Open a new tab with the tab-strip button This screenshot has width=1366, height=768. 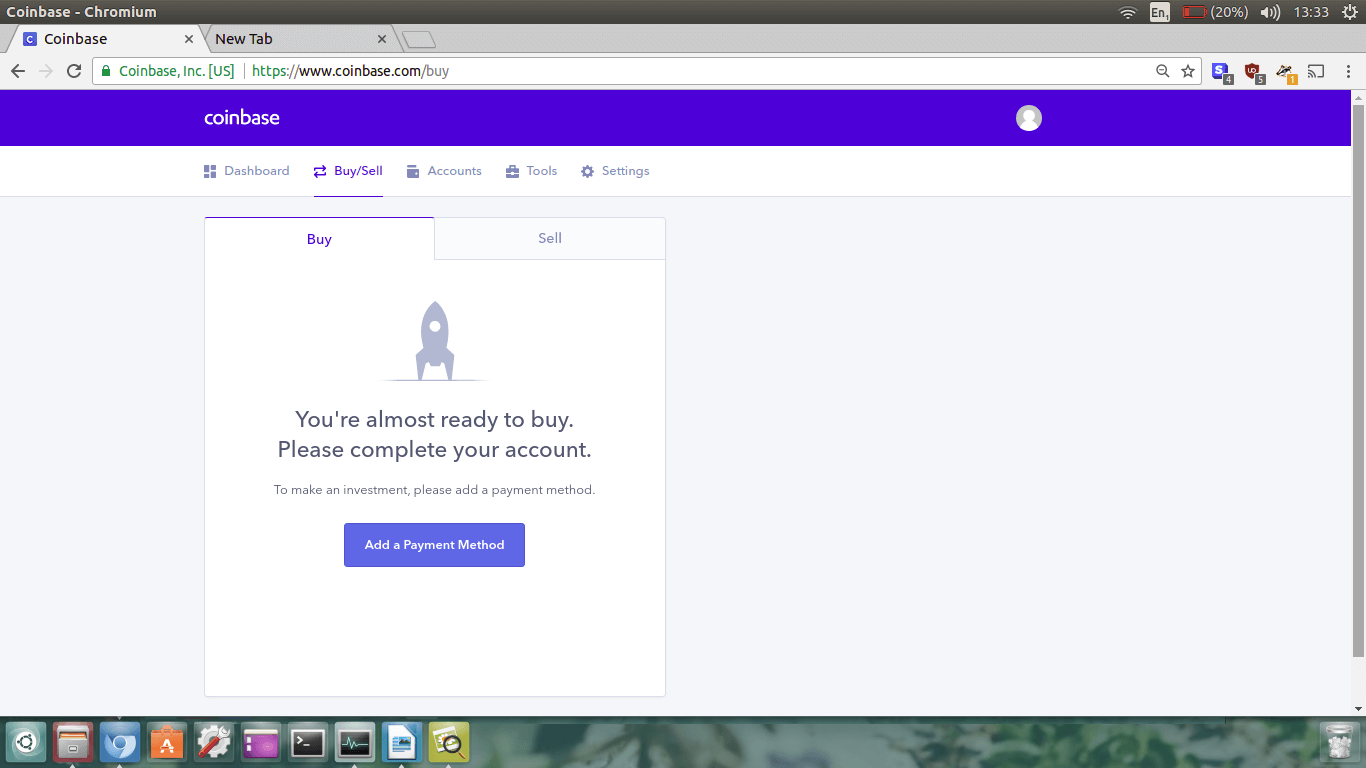pos(418,40)
